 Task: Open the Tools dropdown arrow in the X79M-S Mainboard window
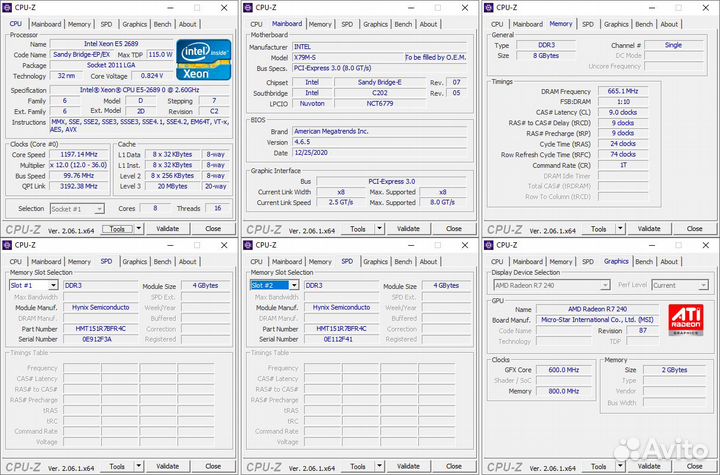coord(379,228)
